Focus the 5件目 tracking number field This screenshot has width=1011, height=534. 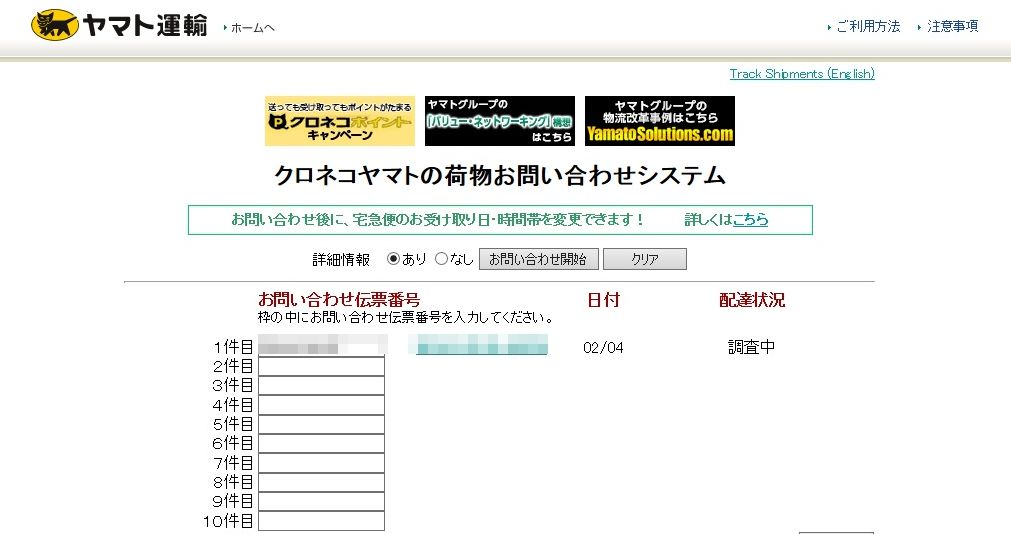coord(321,424)
